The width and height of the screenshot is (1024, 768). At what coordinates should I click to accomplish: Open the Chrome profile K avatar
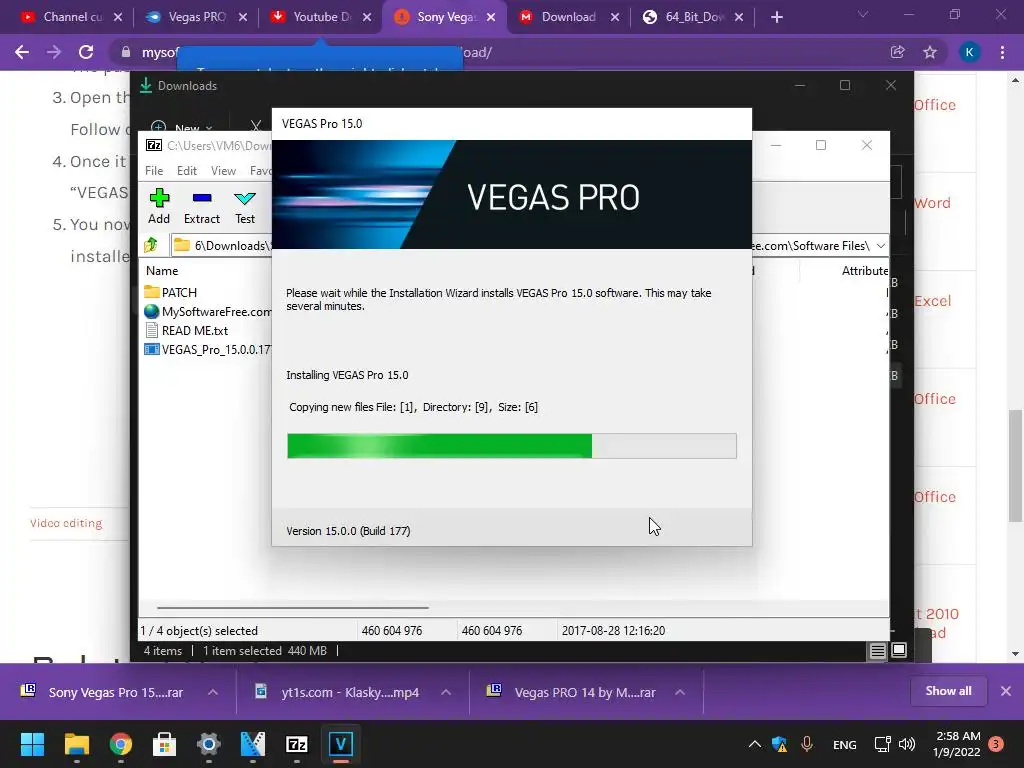pyautogui.click(x=969, y=52)
